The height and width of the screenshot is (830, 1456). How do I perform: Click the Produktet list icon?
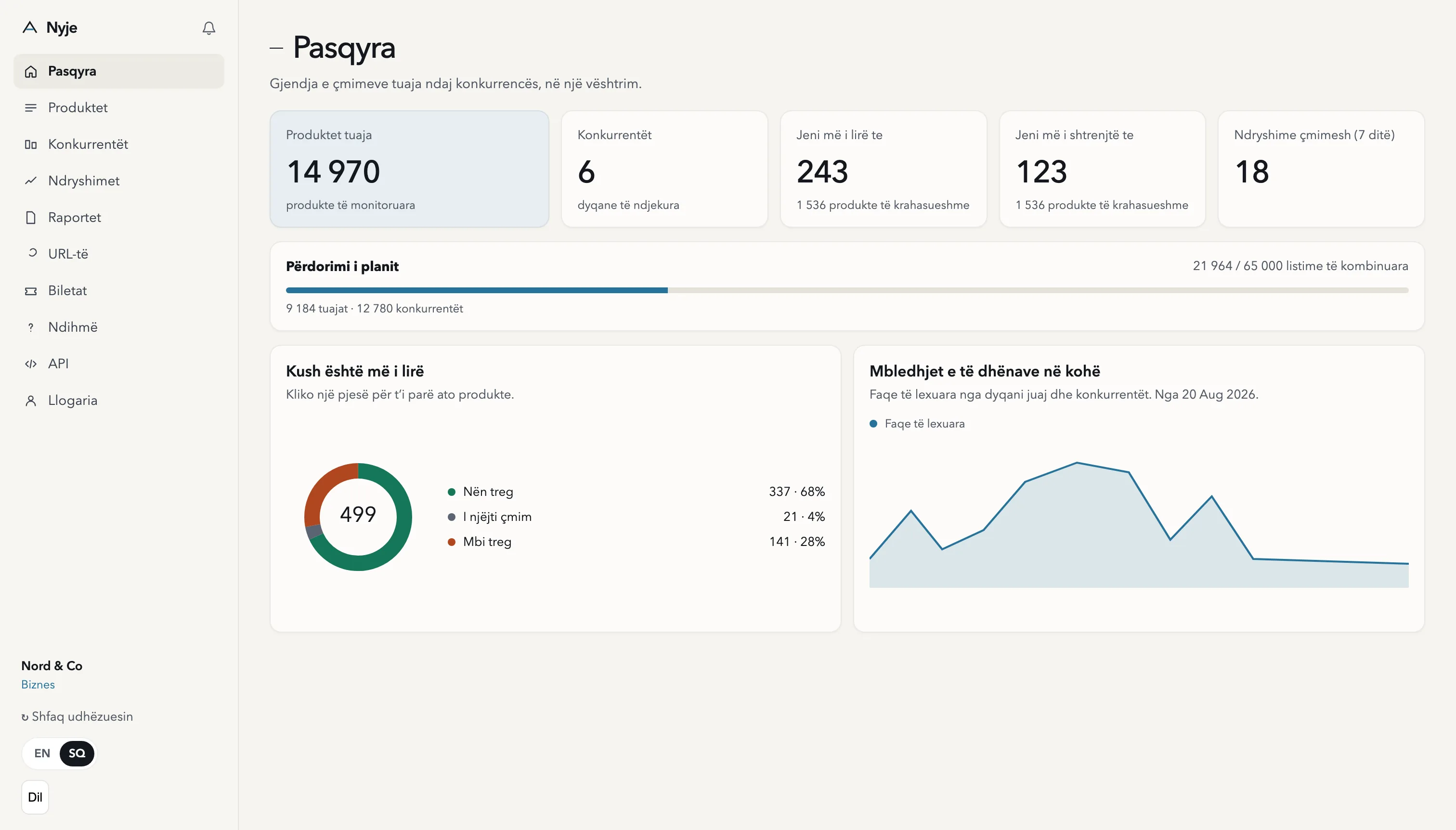tap(31, 108)
